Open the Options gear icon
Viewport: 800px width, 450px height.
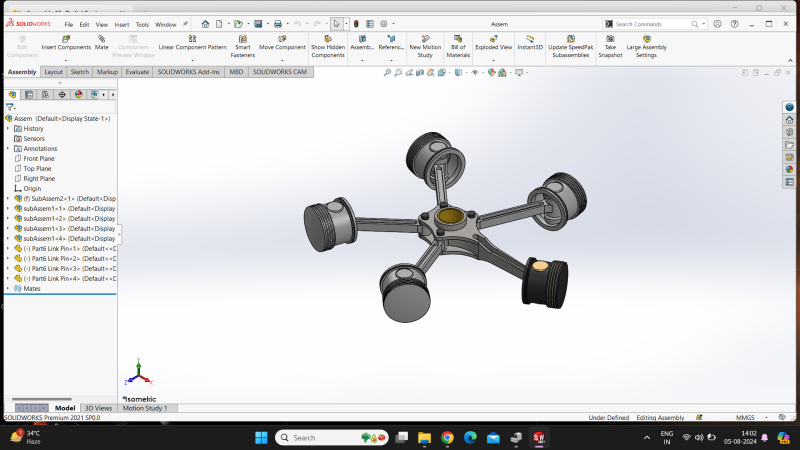[x=384, y=24]
